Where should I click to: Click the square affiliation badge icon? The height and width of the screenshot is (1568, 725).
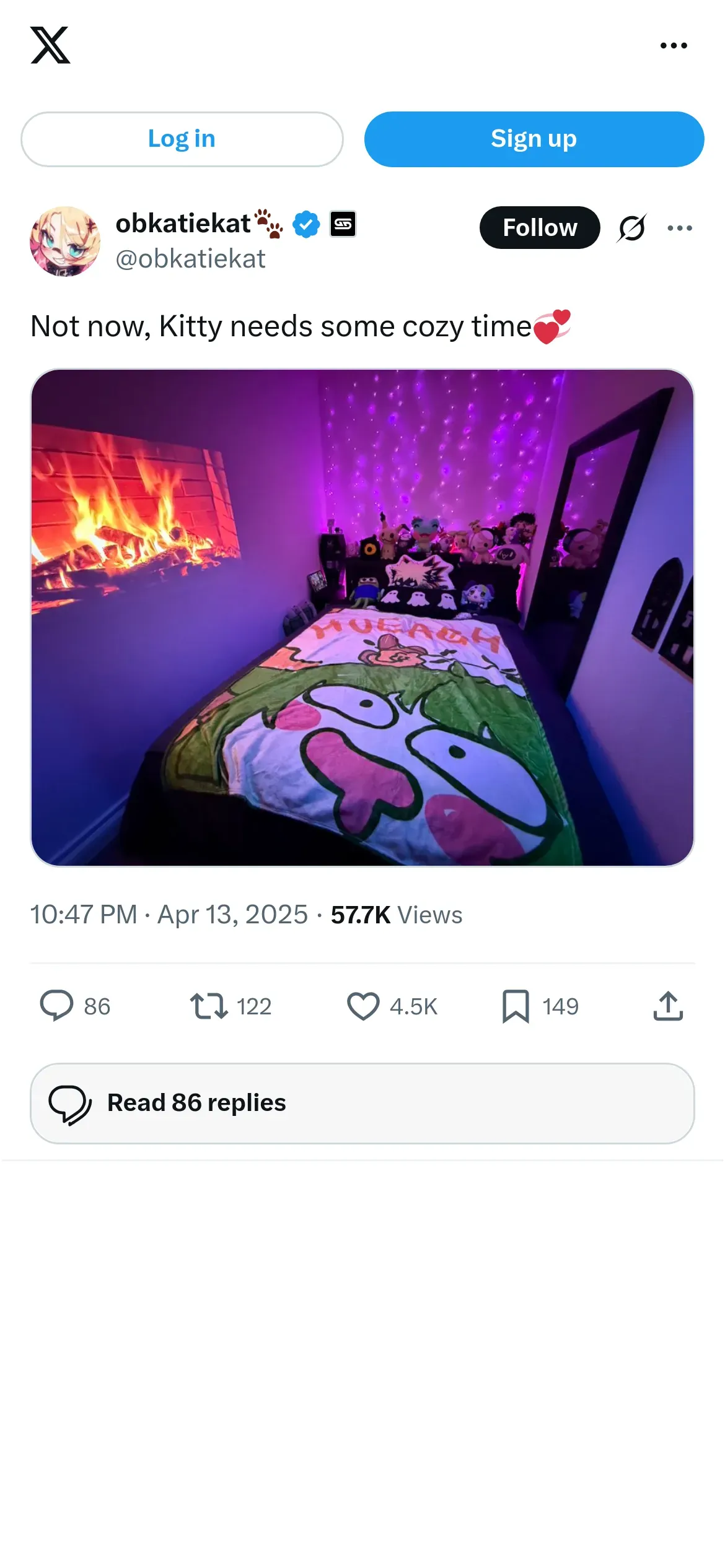(343, 224)
